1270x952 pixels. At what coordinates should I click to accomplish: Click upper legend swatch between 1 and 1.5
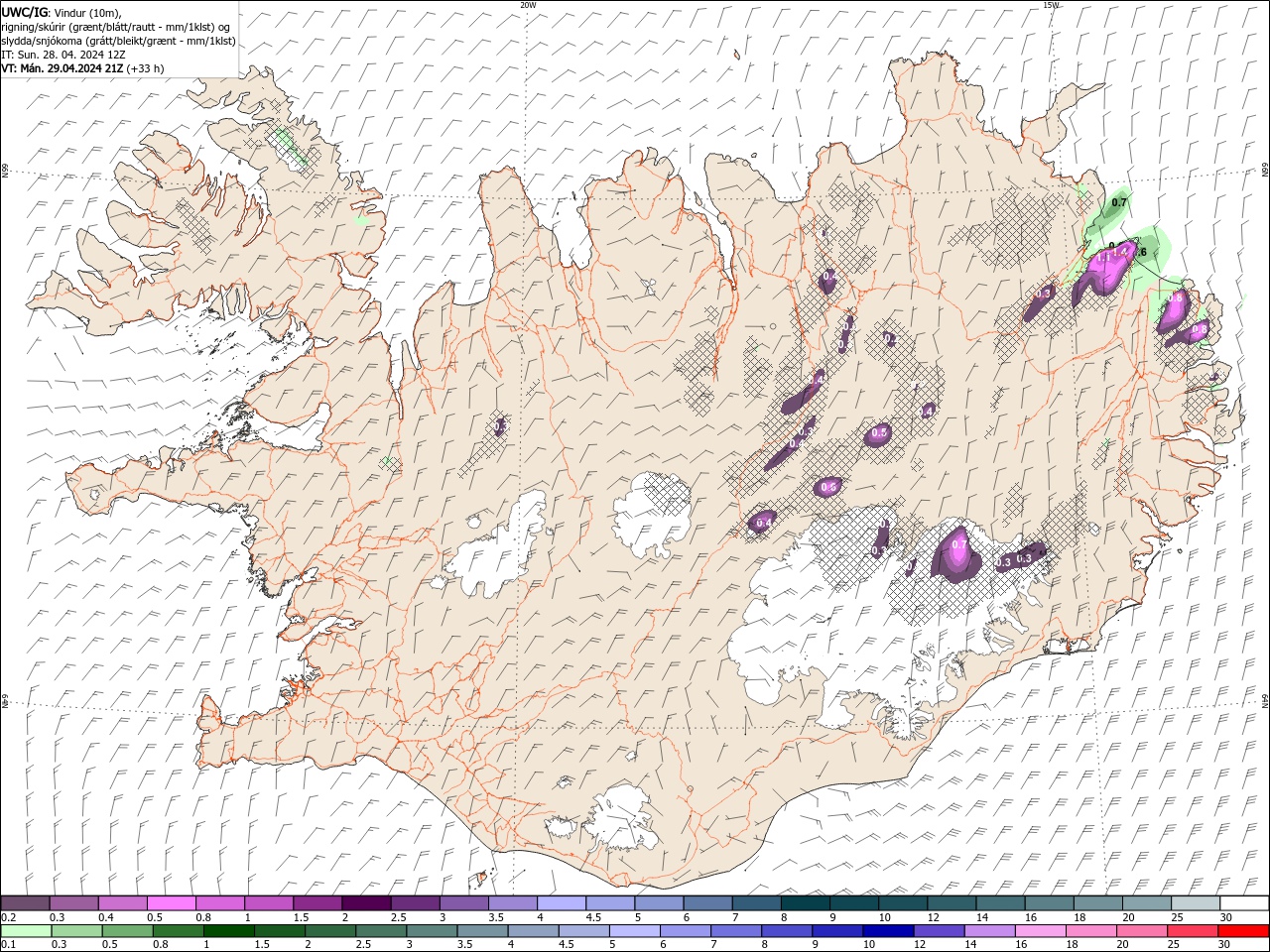click(268, 902)
